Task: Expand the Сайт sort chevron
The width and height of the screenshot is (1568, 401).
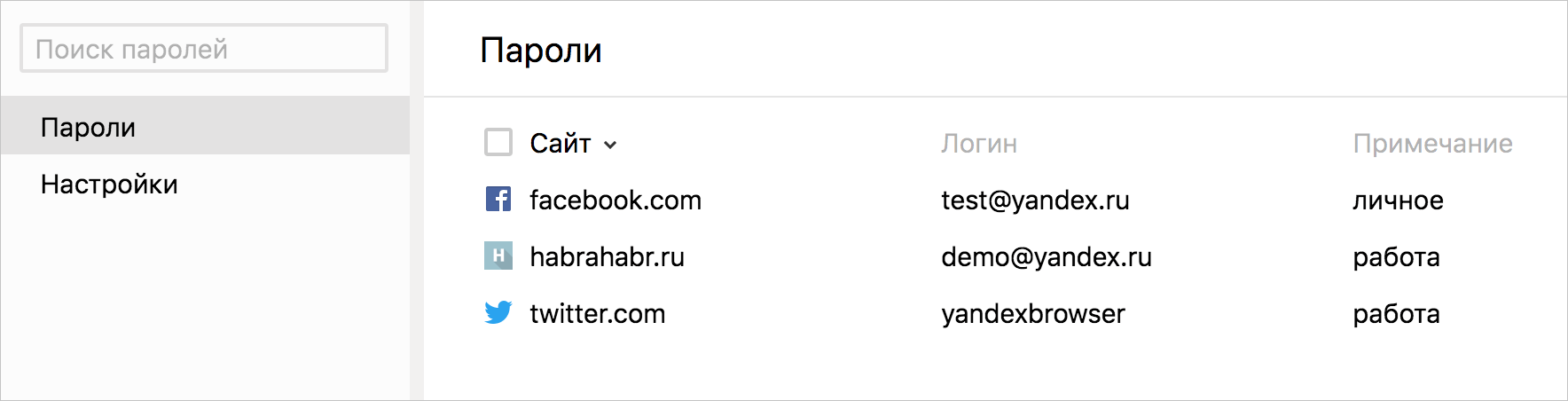Action: 610,145
